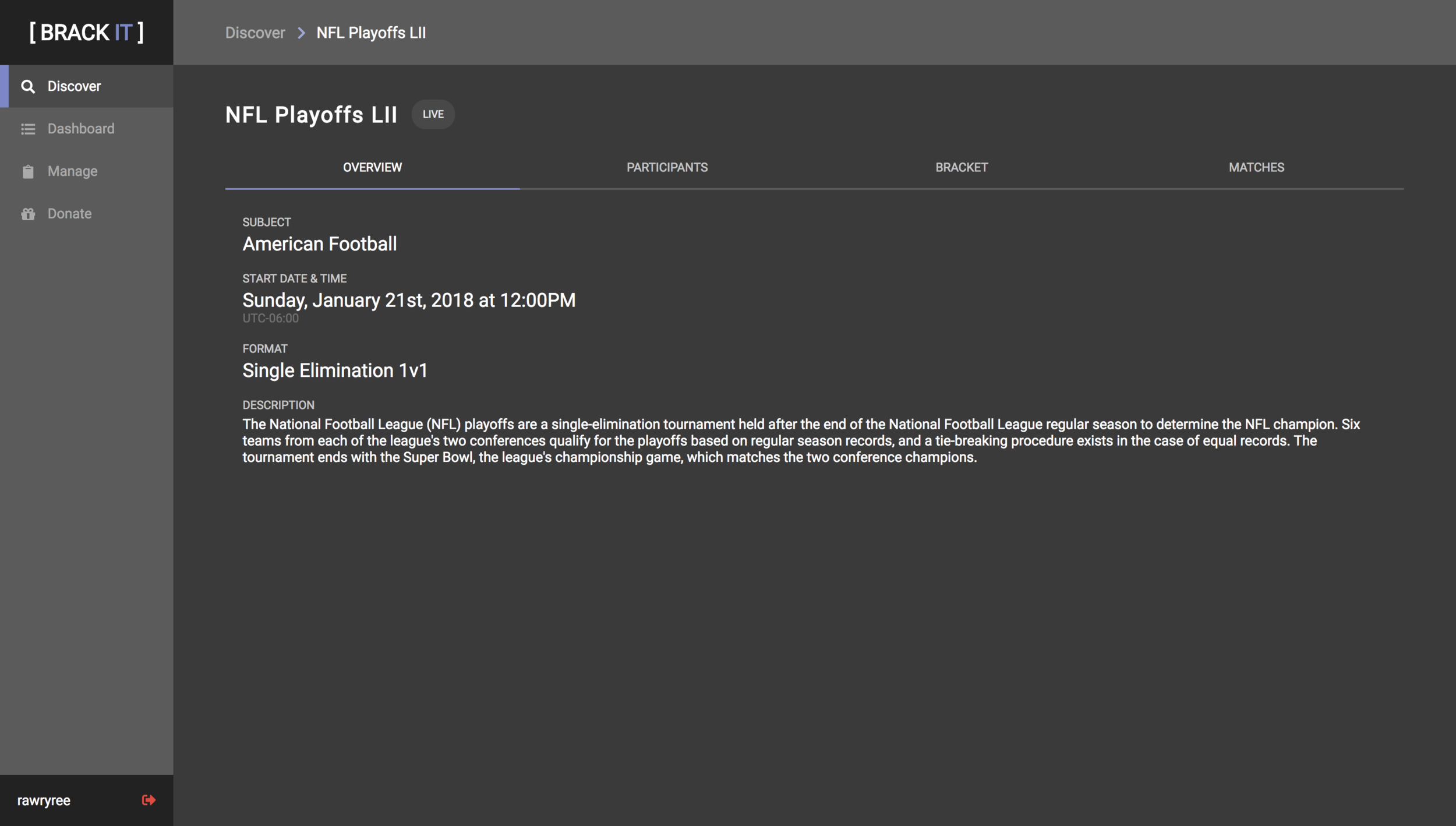The width and height of the screenshot is (1456, 826).
Task: Click the Donate gift icon
Action: (28, 214)
